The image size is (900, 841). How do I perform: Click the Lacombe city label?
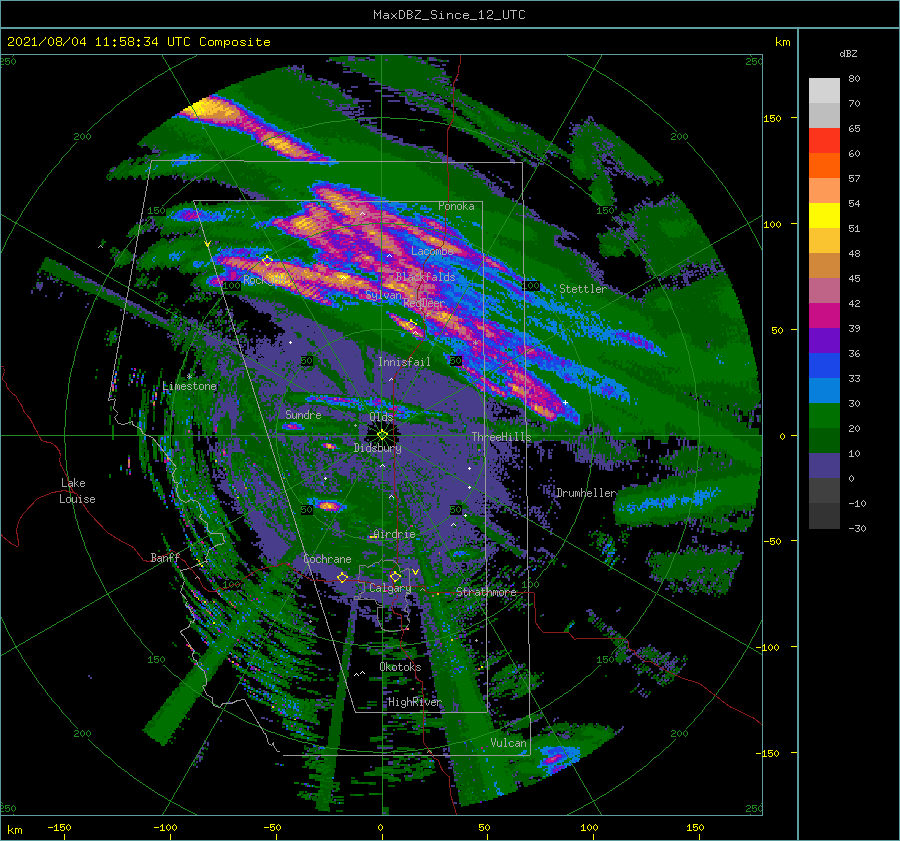coord(432,251)
